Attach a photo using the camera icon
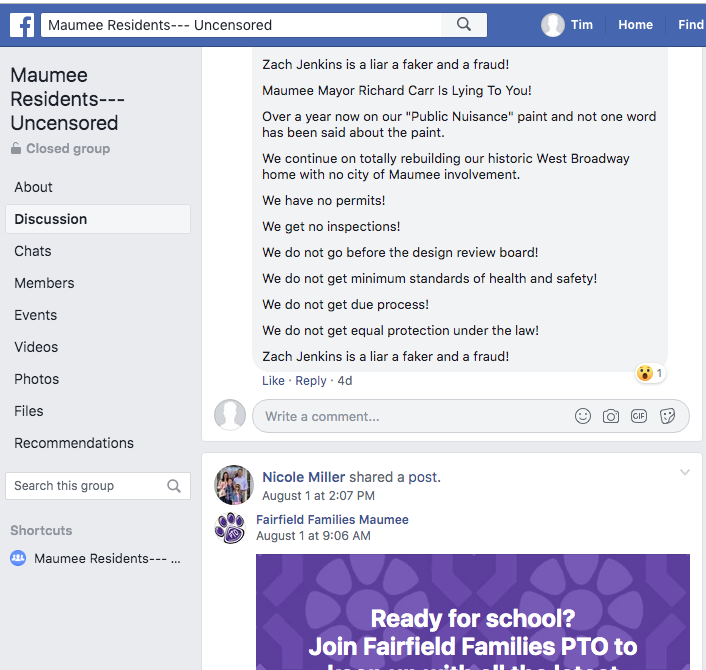706x670 pixels. point(611,416)
